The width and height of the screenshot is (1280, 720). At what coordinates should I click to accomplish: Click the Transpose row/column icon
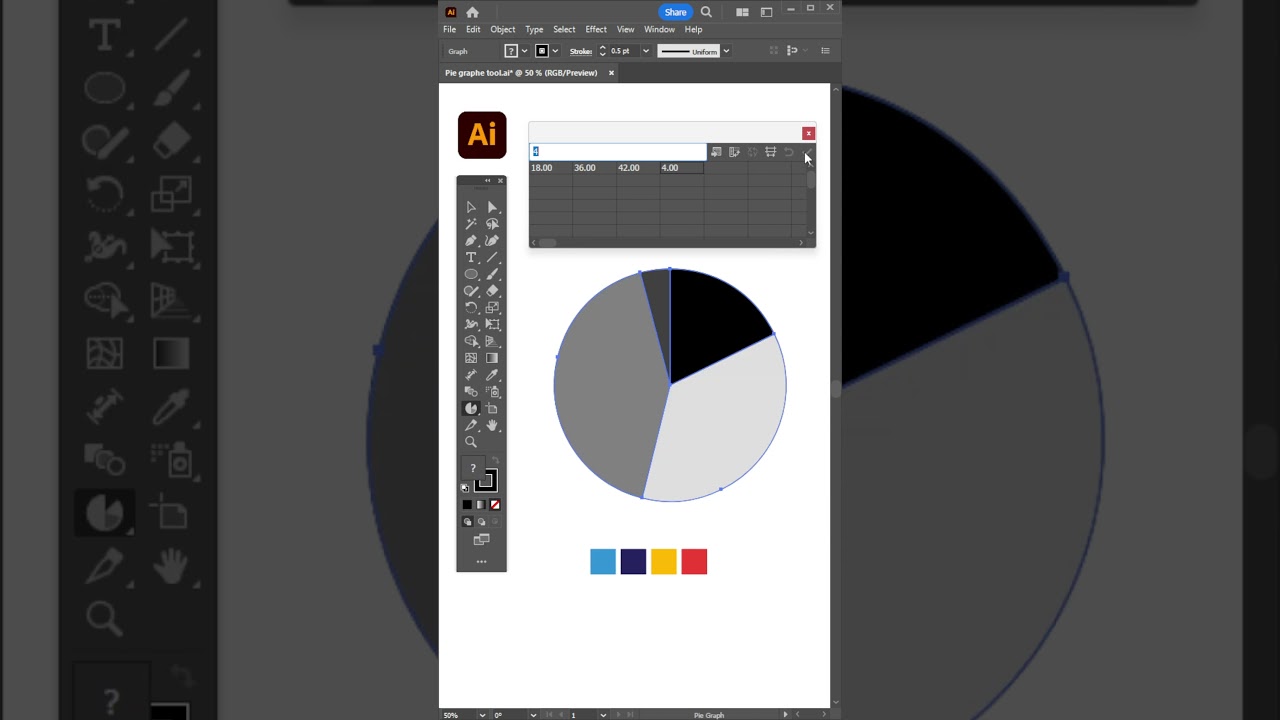734,152
